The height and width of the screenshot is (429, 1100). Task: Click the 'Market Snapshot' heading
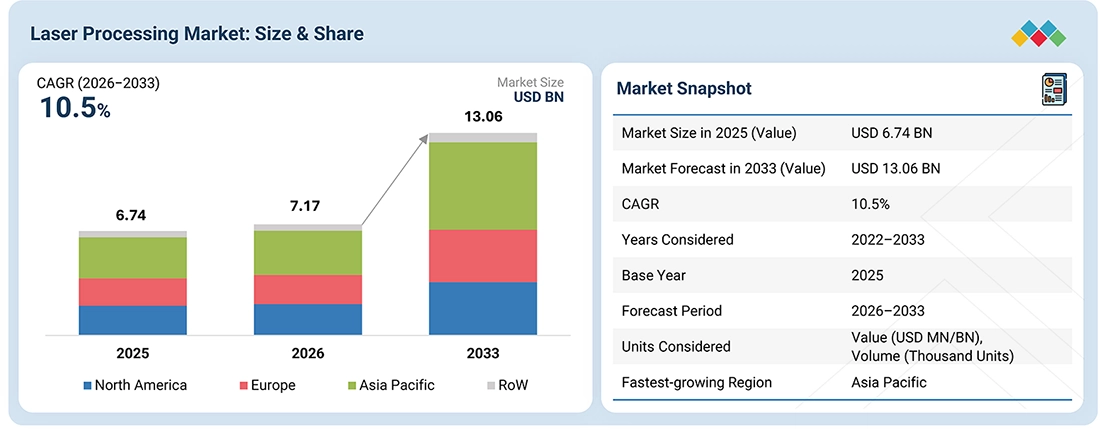[684, 88]
